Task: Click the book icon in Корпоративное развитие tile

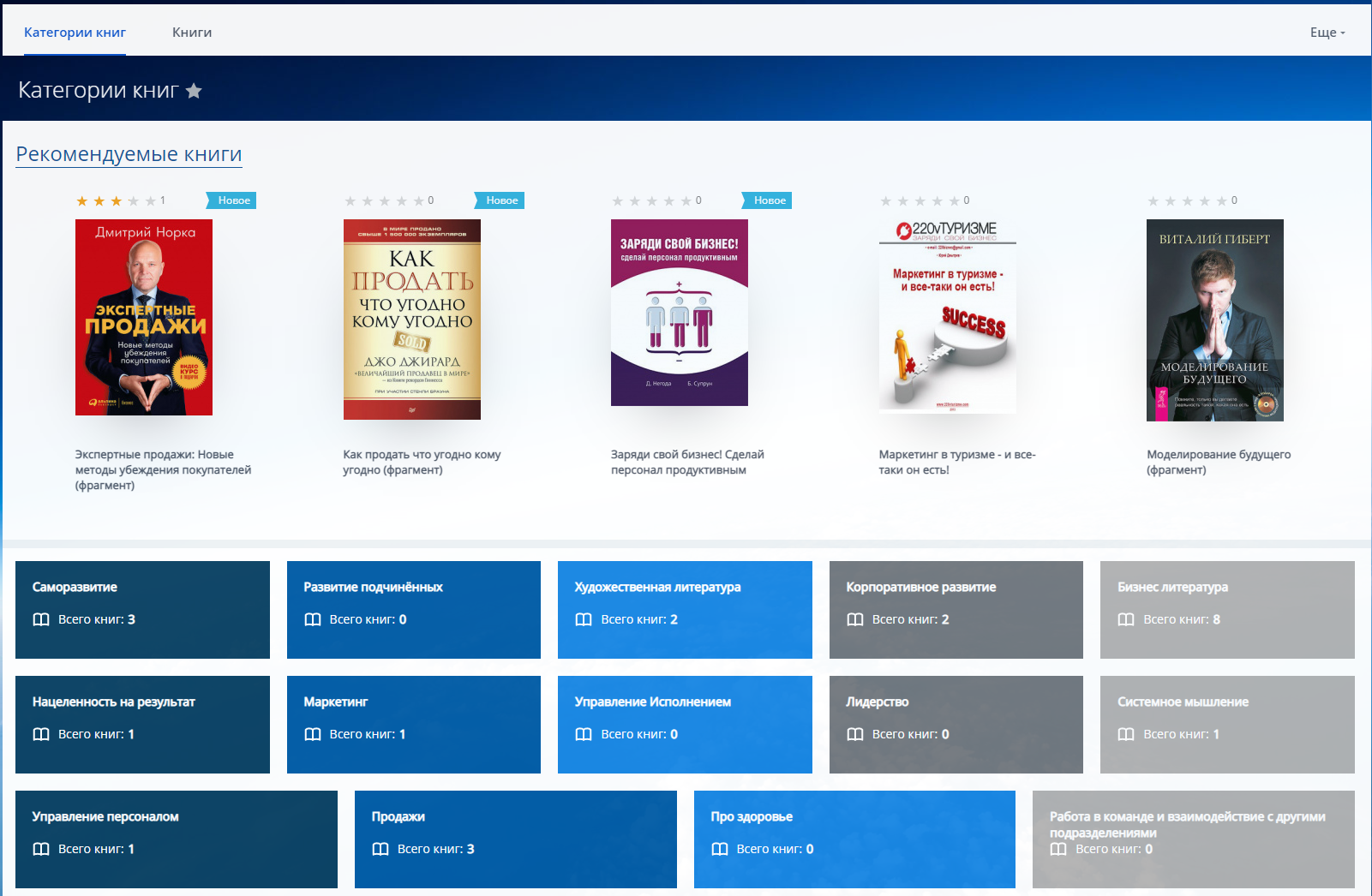Action: [855, 619]
